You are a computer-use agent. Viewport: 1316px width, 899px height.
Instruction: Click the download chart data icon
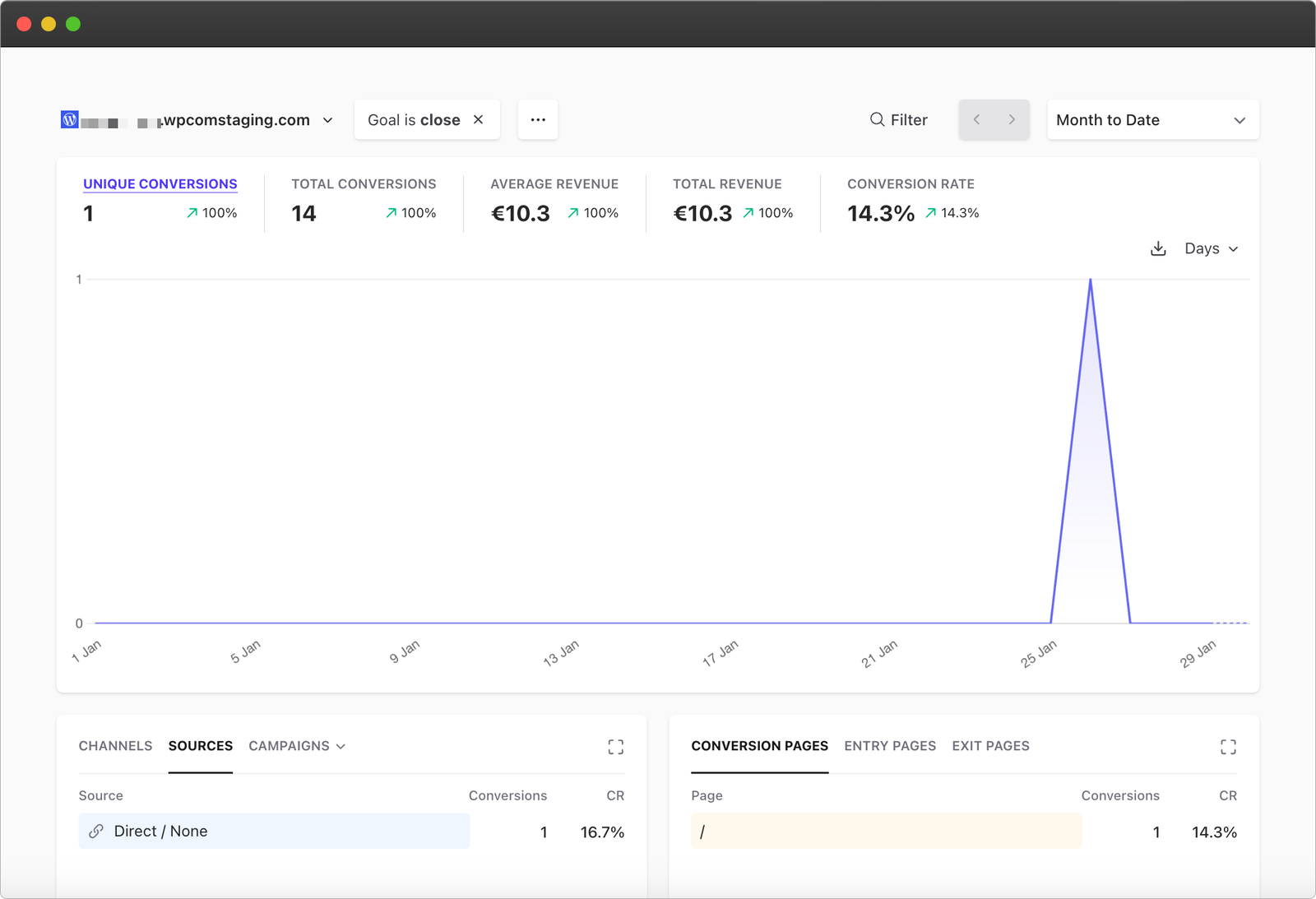tap(1158, 248)
